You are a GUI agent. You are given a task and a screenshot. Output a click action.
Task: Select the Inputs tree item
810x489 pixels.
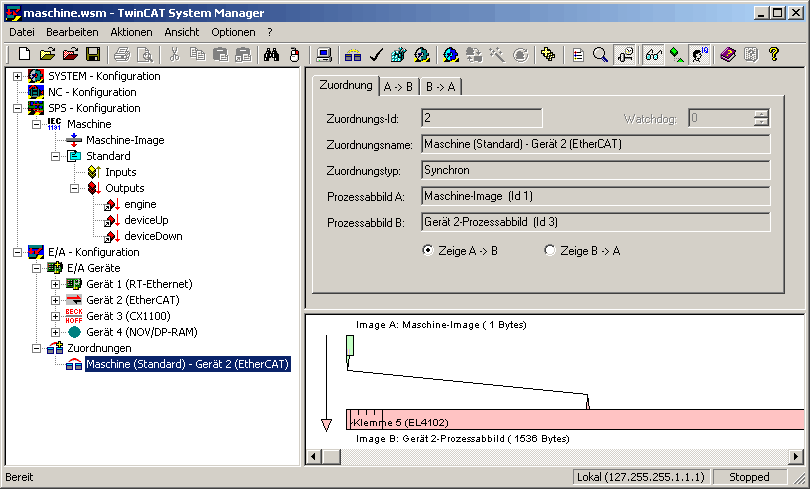120,172
